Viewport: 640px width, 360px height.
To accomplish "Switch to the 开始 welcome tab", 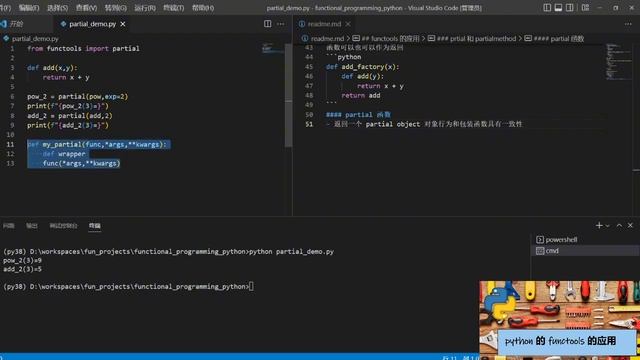I will (x=16, y=24).
